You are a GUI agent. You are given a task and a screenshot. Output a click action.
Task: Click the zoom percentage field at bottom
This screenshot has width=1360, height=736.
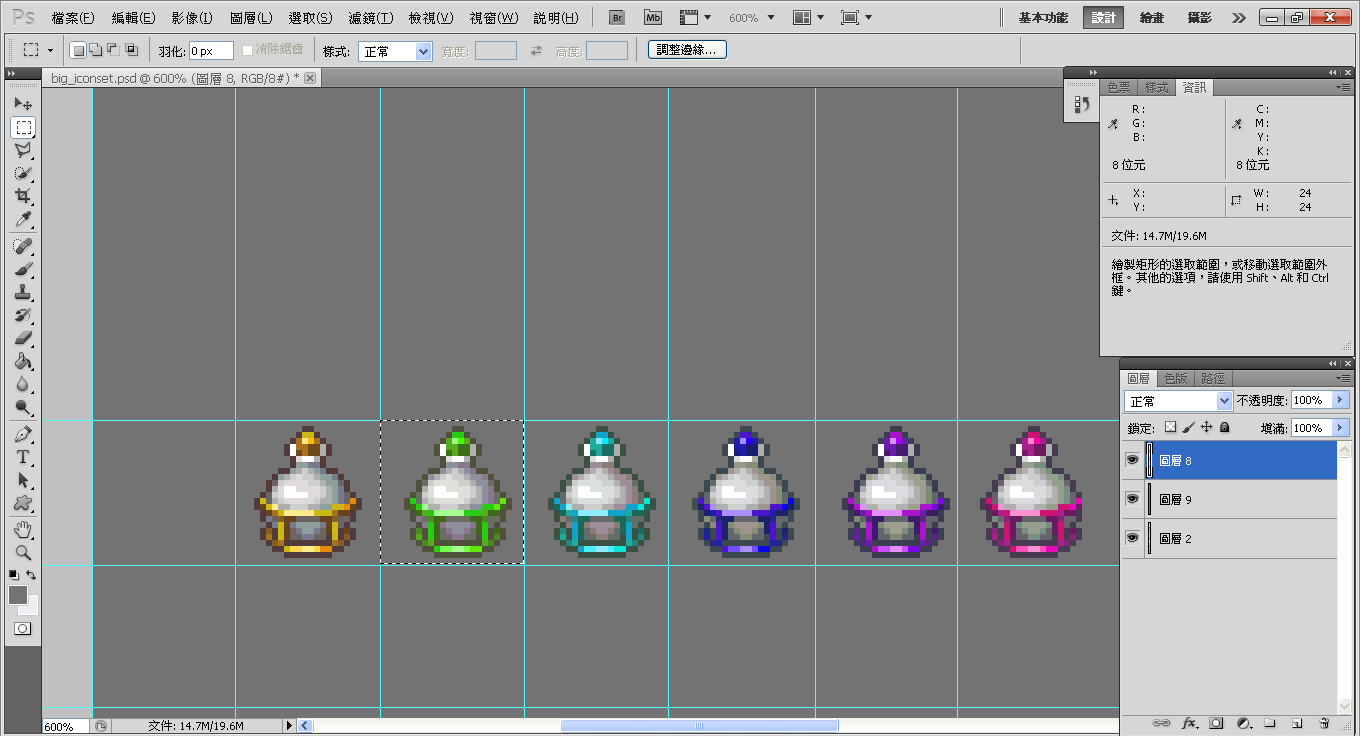point(64,726)
